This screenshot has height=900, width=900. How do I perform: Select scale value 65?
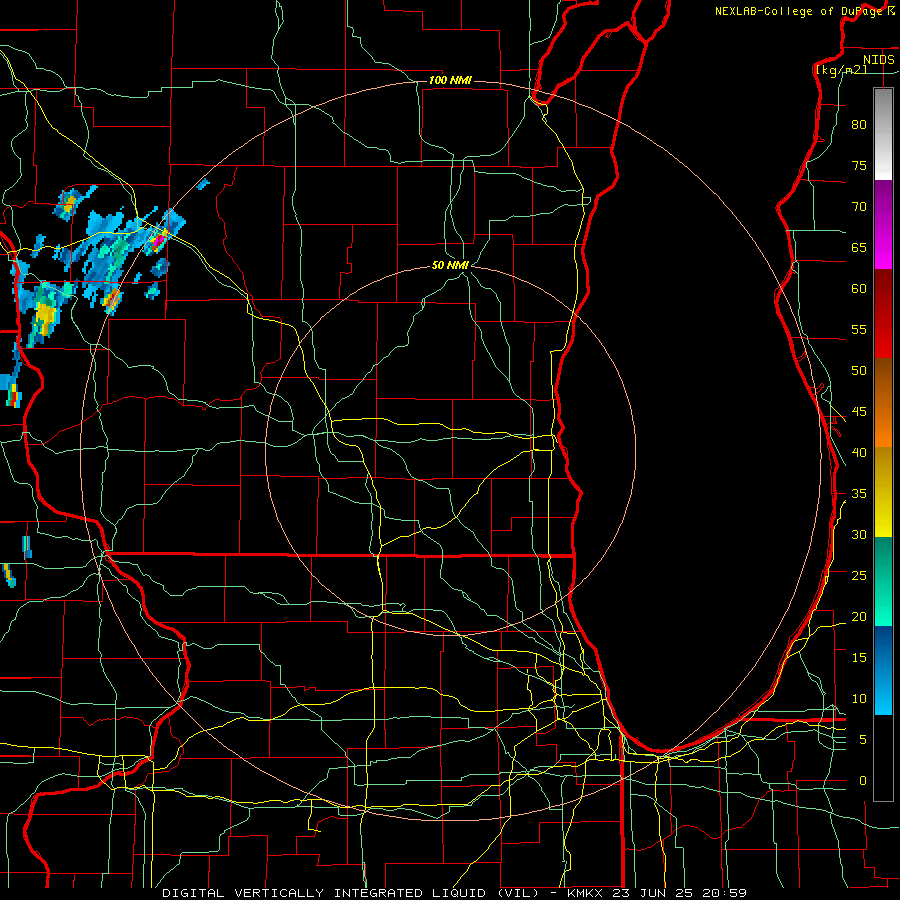coord(859,247)
